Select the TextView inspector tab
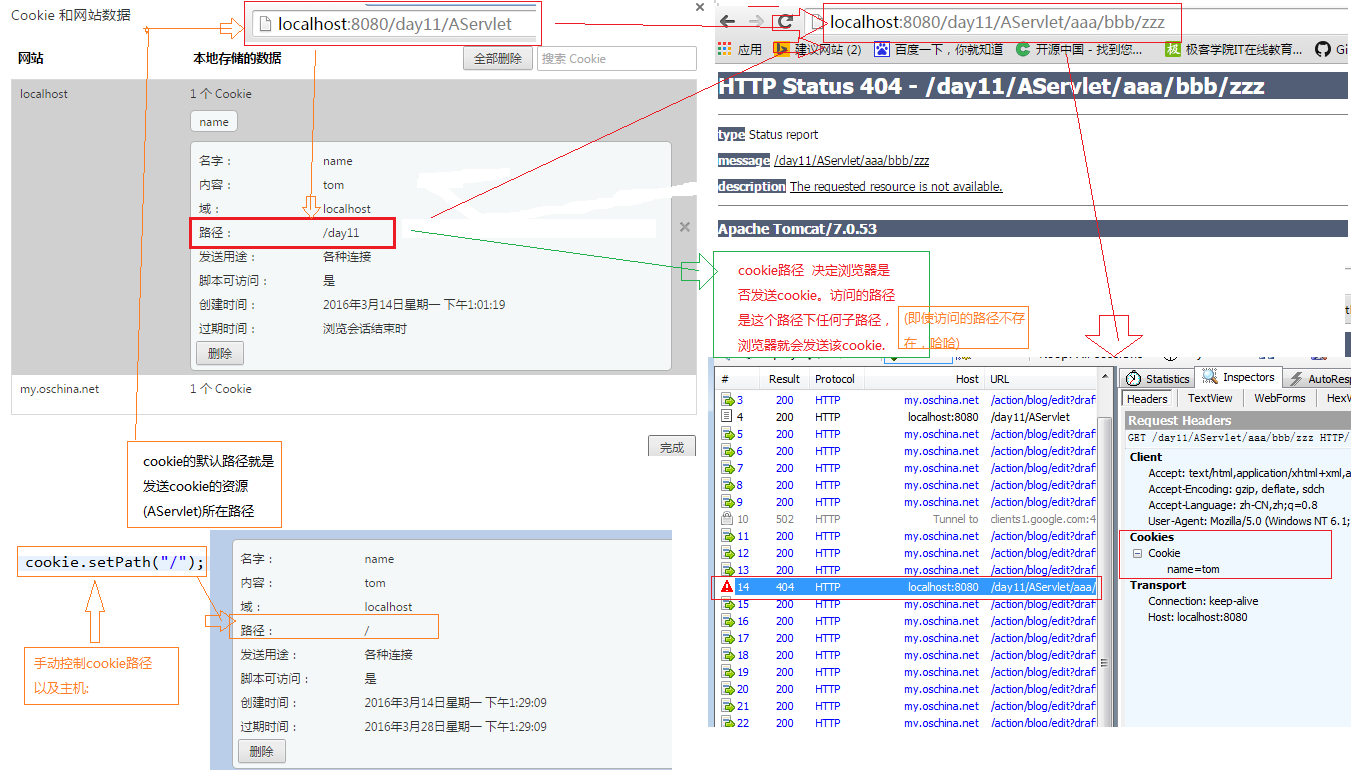The image size is (1351, 784). point(1210,398)
